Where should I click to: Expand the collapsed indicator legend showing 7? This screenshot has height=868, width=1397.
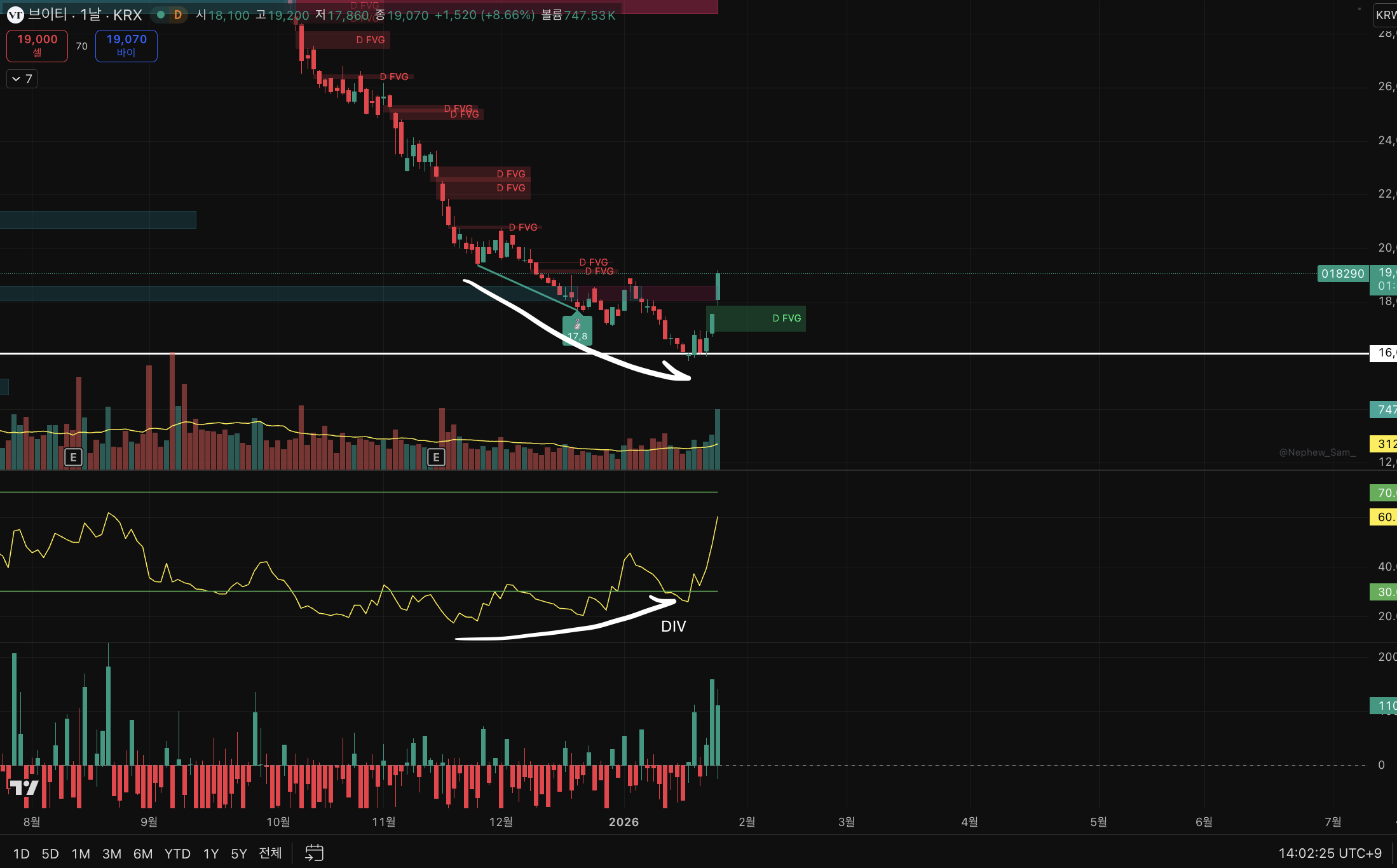[22, 79]
